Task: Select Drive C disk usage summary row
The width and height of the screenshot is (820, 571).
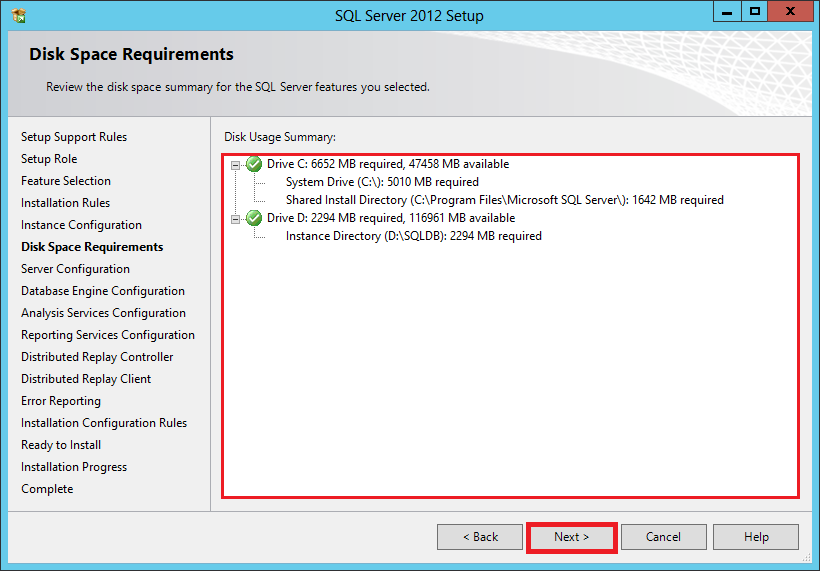Action: tap(388, 164)
